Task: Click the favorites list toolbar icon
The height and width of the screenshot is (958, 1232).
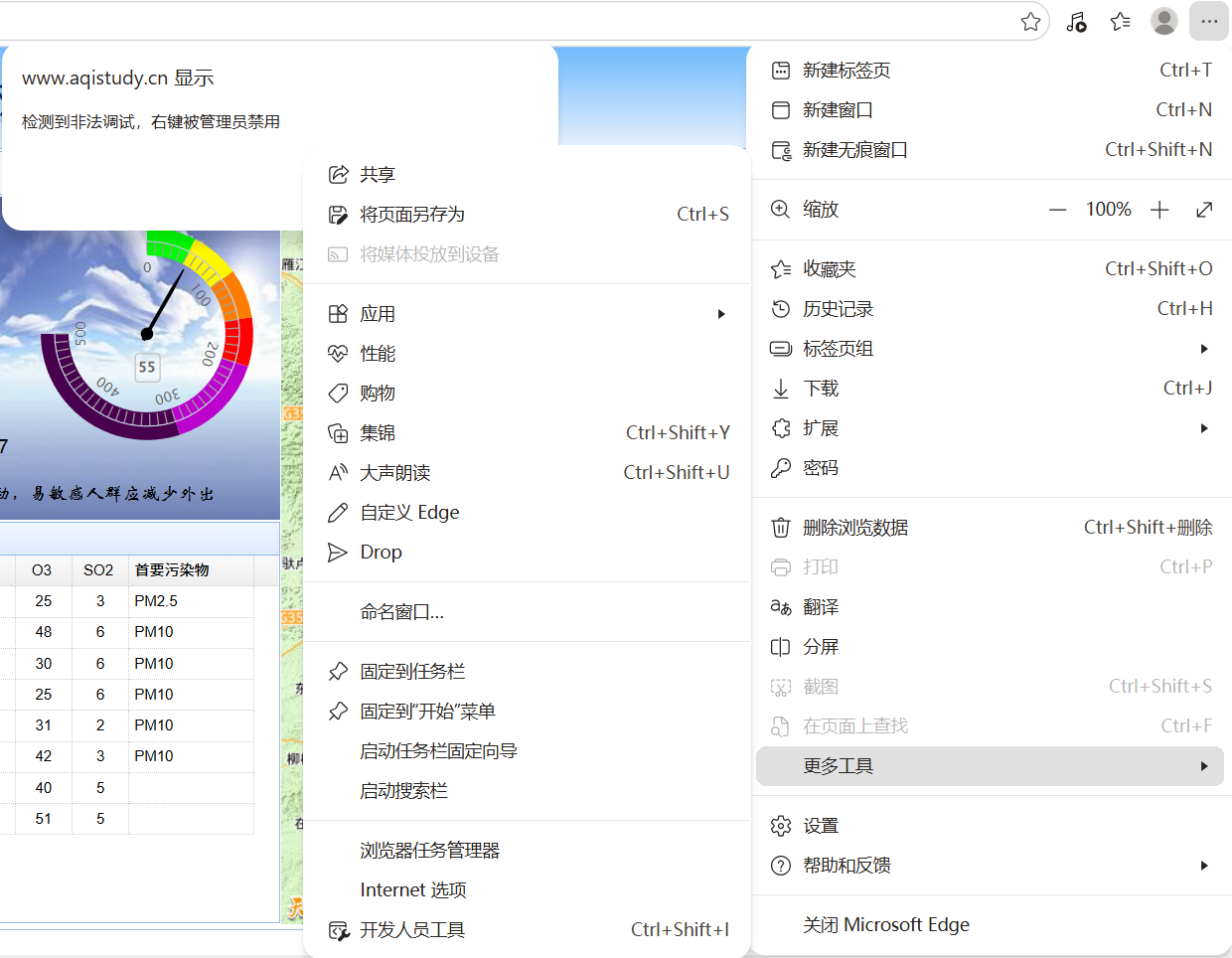Action: tap(1120, 21)
